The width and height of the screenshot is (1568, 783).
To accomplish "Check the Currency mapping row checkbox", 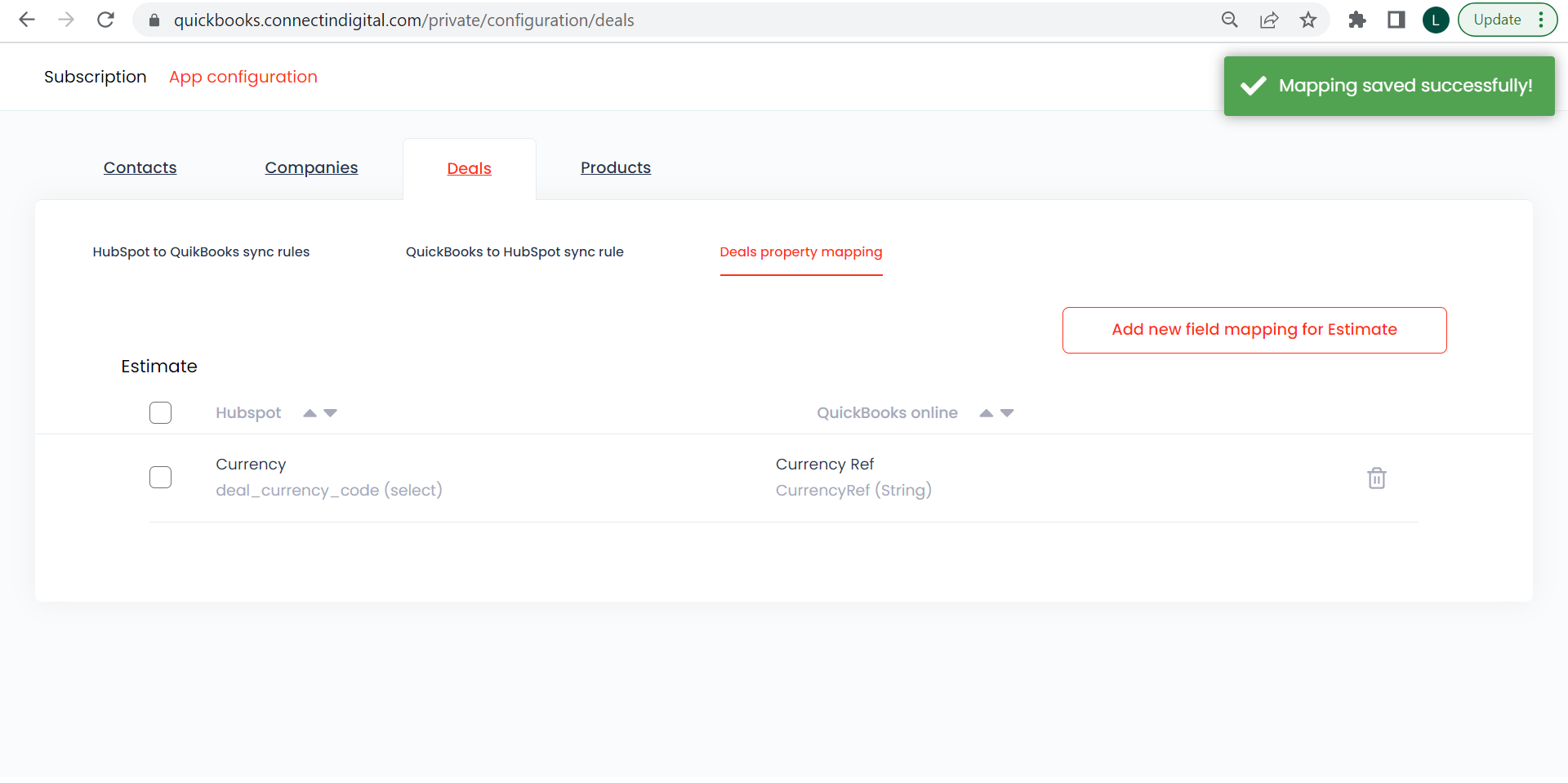I will 161,478.
